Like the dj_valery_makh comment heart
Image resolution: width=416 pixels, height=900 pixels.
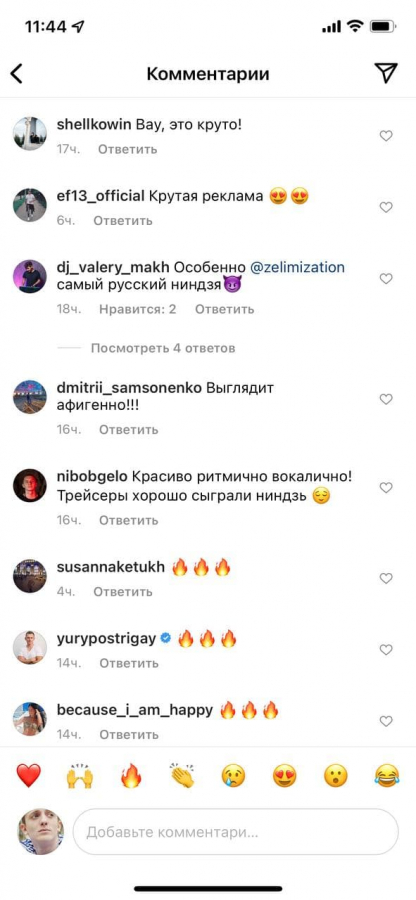(386, 279)
